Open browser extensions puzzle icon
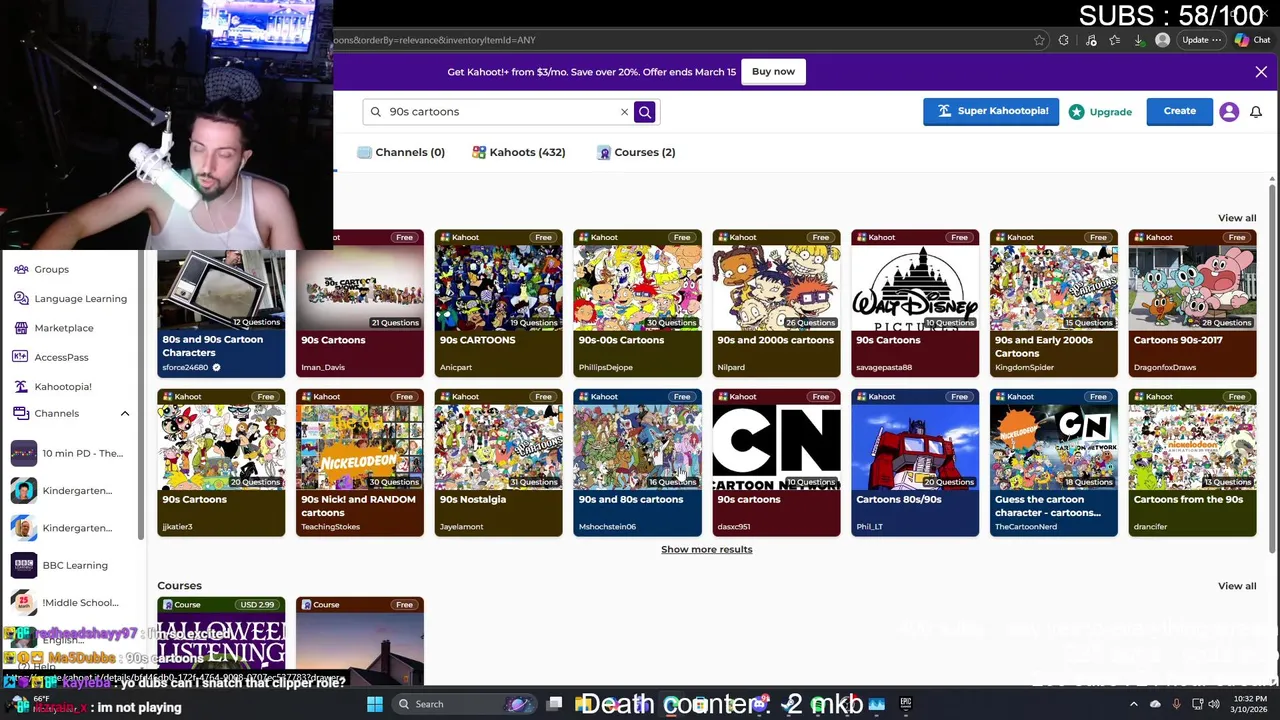The image size is (1280, 720). click(x=1064, y=40)
